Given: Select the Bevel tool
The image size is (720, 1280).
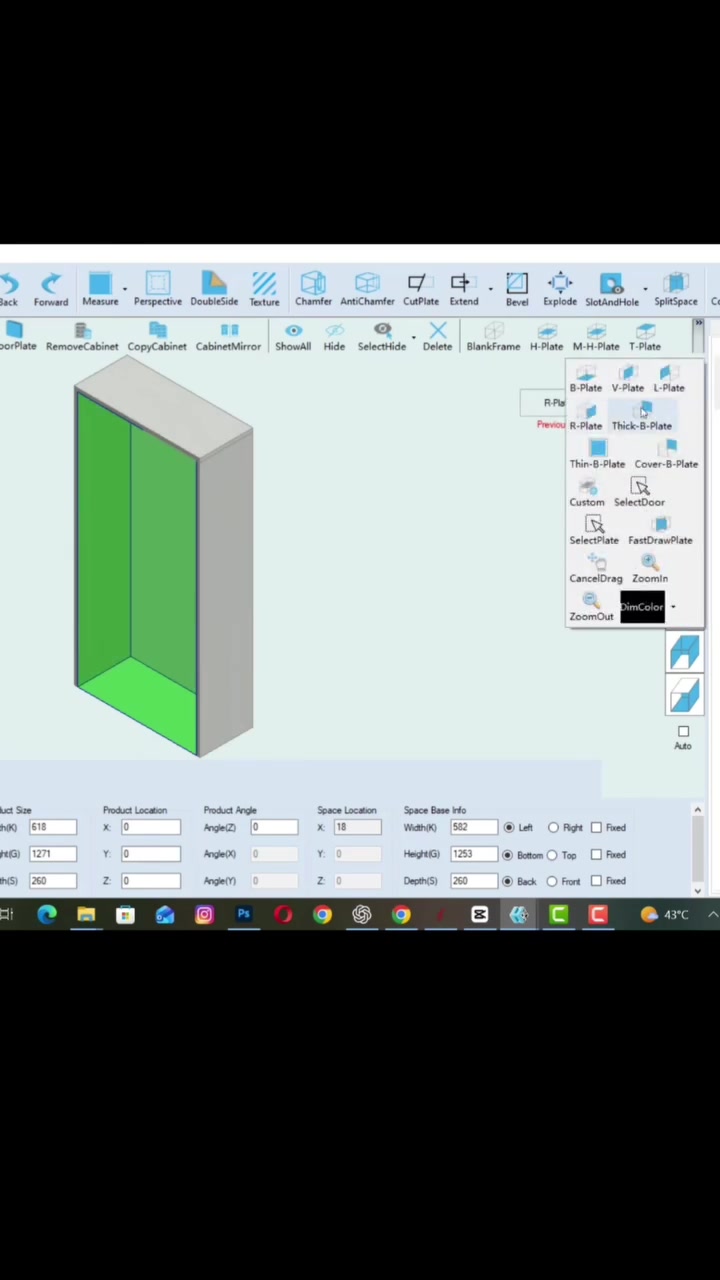Looking at the screenshot, I should [x=517, y=289].
